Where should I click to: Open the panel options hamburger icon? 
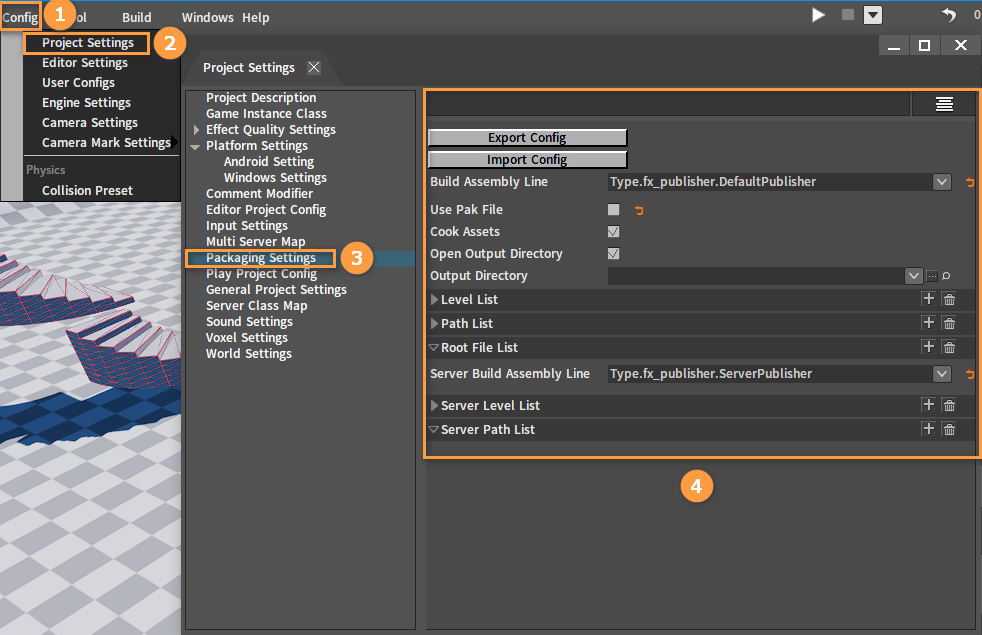(944, 104)
